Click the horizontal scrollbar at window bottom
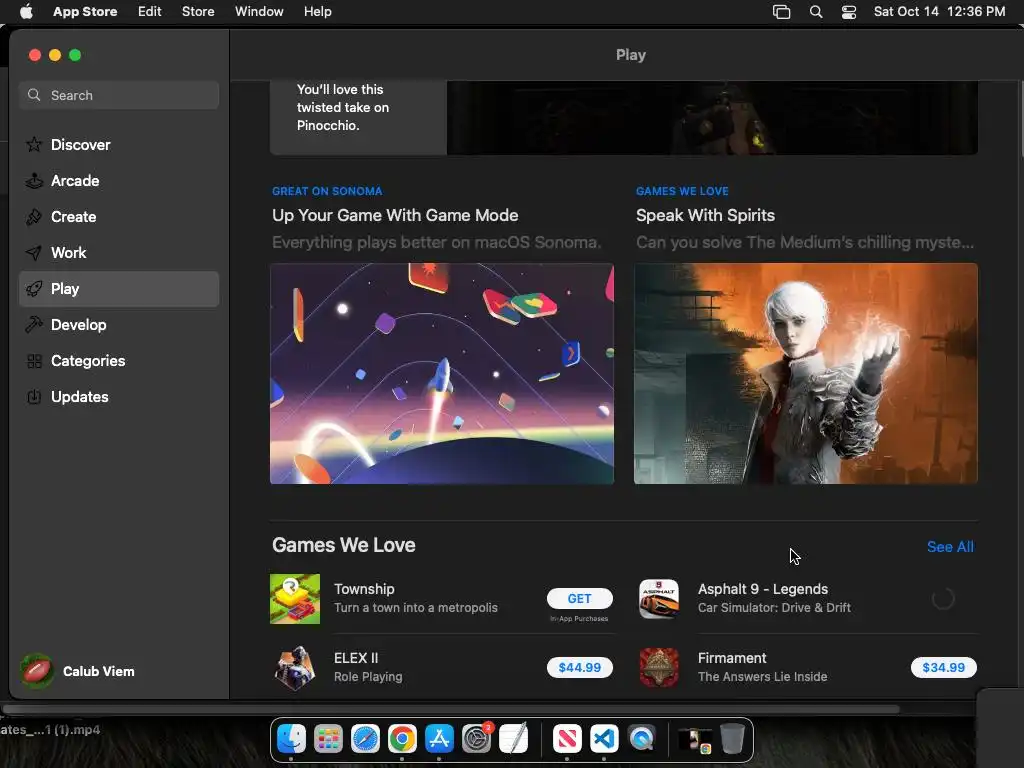Image resolution: width=1024 pixels, height=768 pixels. [x=451, y=709]
